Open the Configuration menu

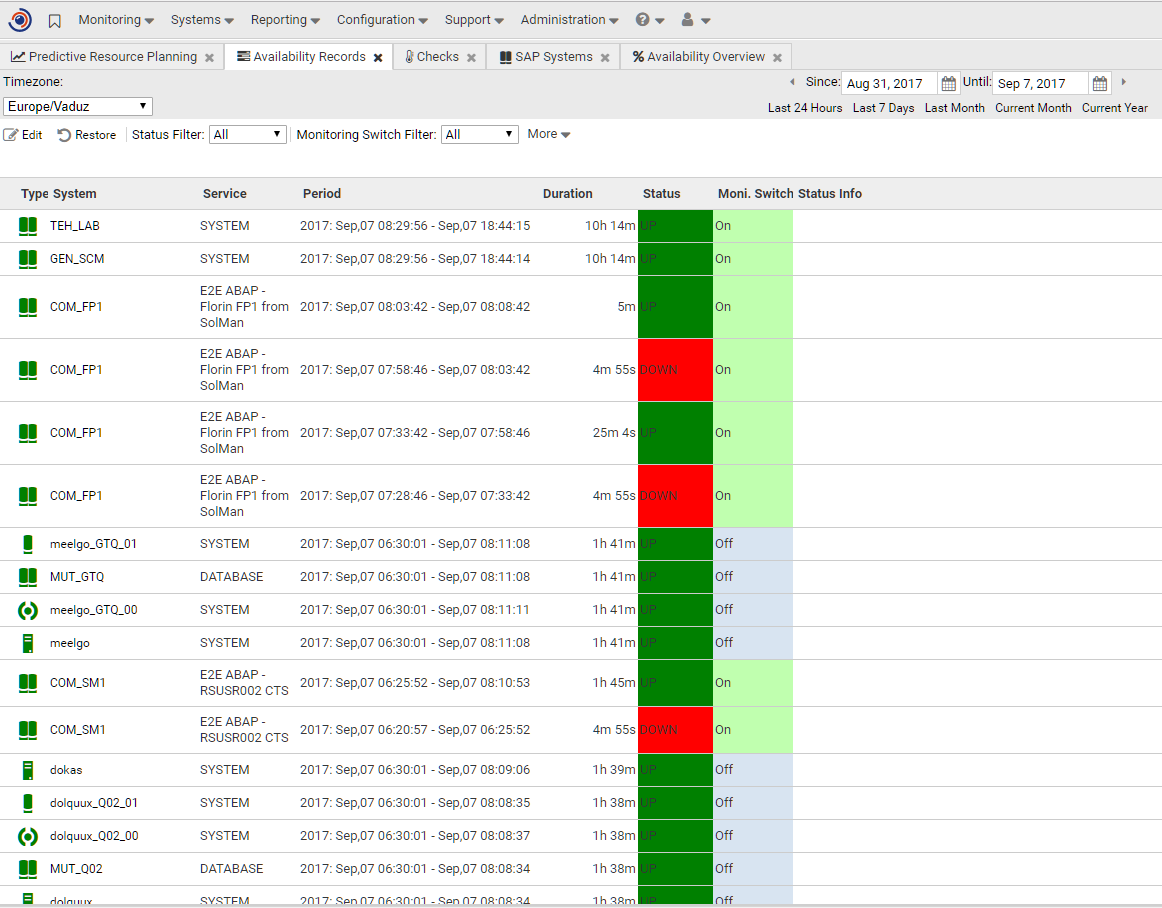(x=382, y=20)
